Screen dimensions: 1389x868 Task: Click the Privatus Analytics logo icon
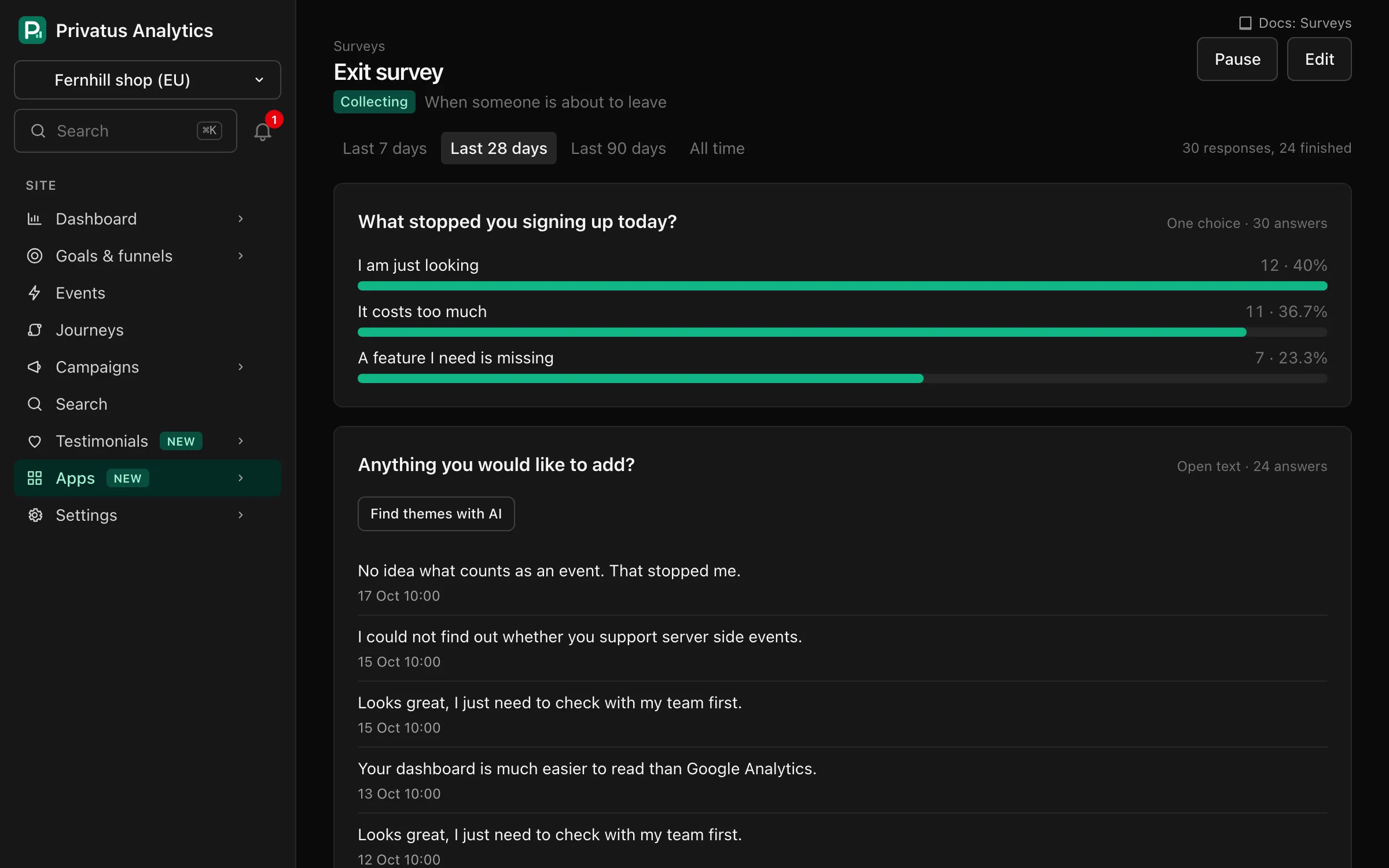point(32,30)
